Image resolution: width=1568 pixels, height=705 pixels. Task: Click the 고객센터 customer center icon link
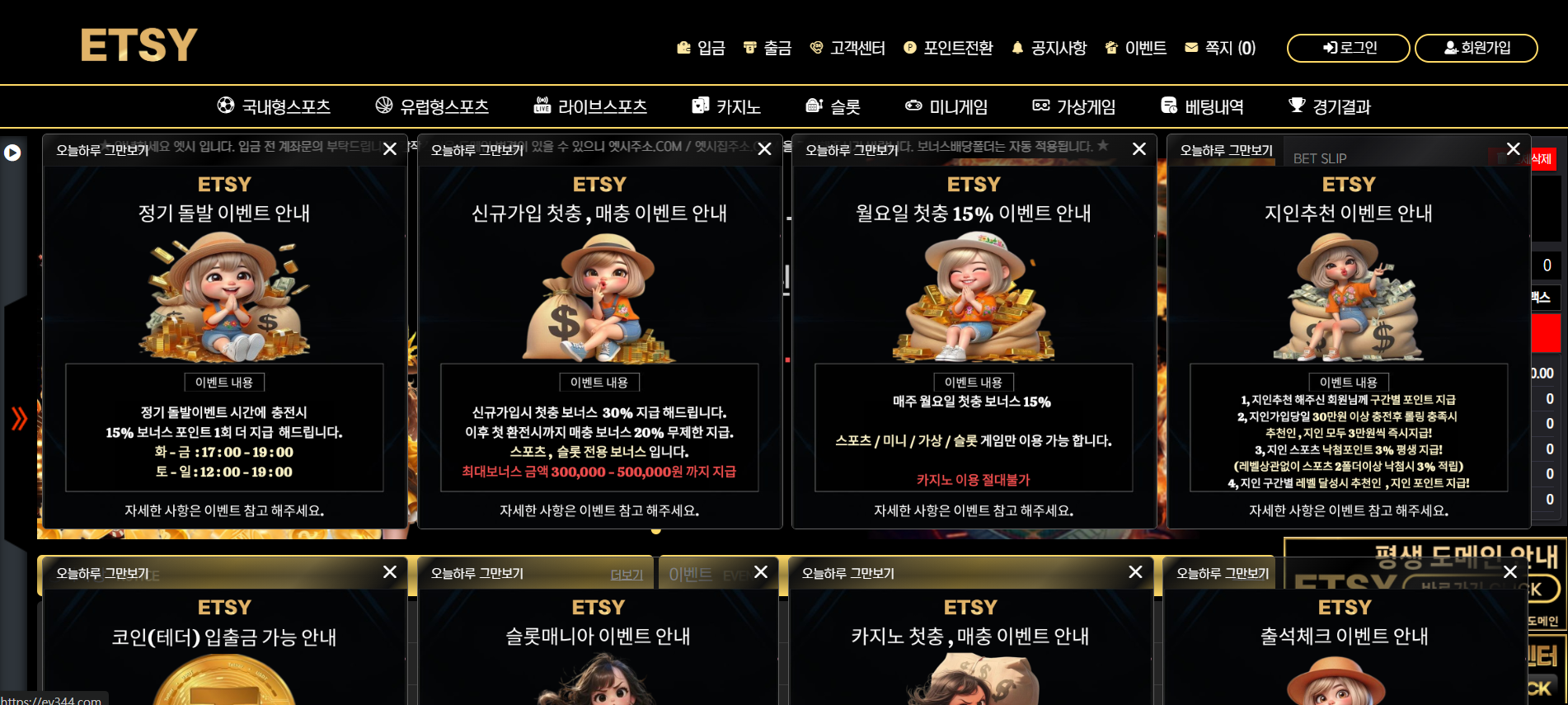[x=847, y=48]
